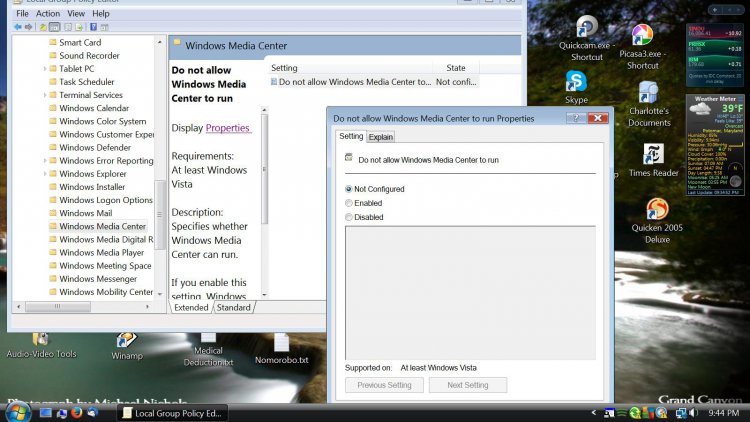Switch to the Extended view tab
This screenshot has height=422, width=750.
(191, 308)
